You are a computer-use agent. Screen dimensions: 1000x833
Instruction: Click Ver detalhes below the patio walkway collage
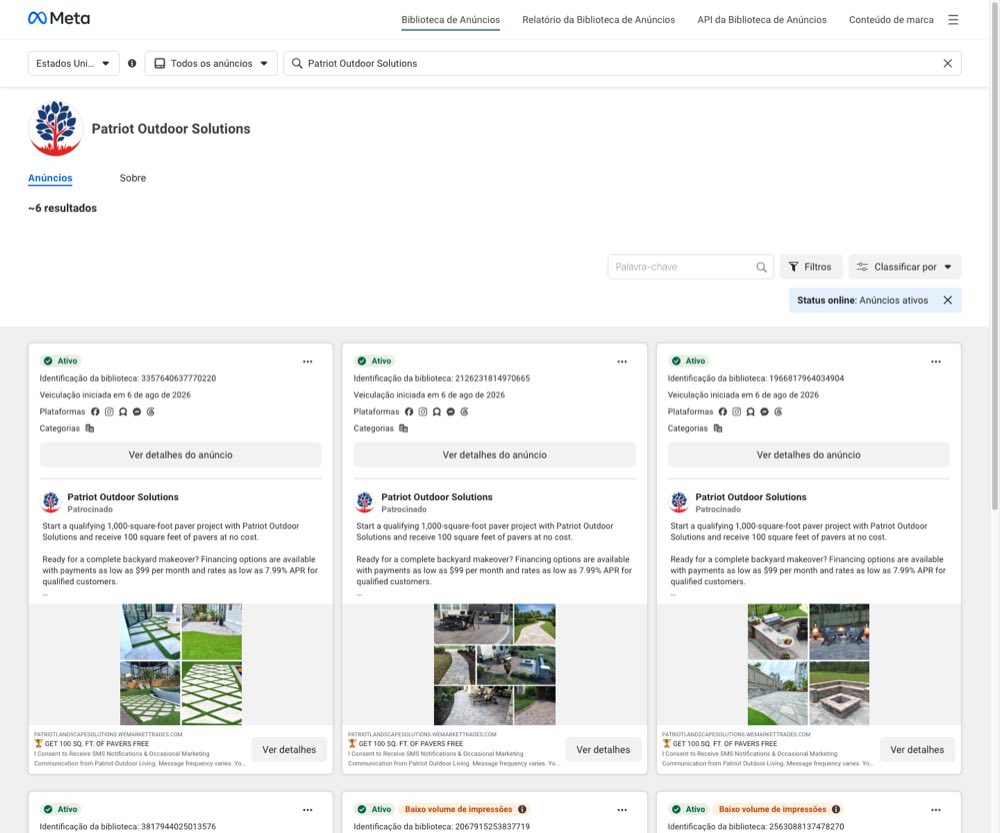point(603,750)
